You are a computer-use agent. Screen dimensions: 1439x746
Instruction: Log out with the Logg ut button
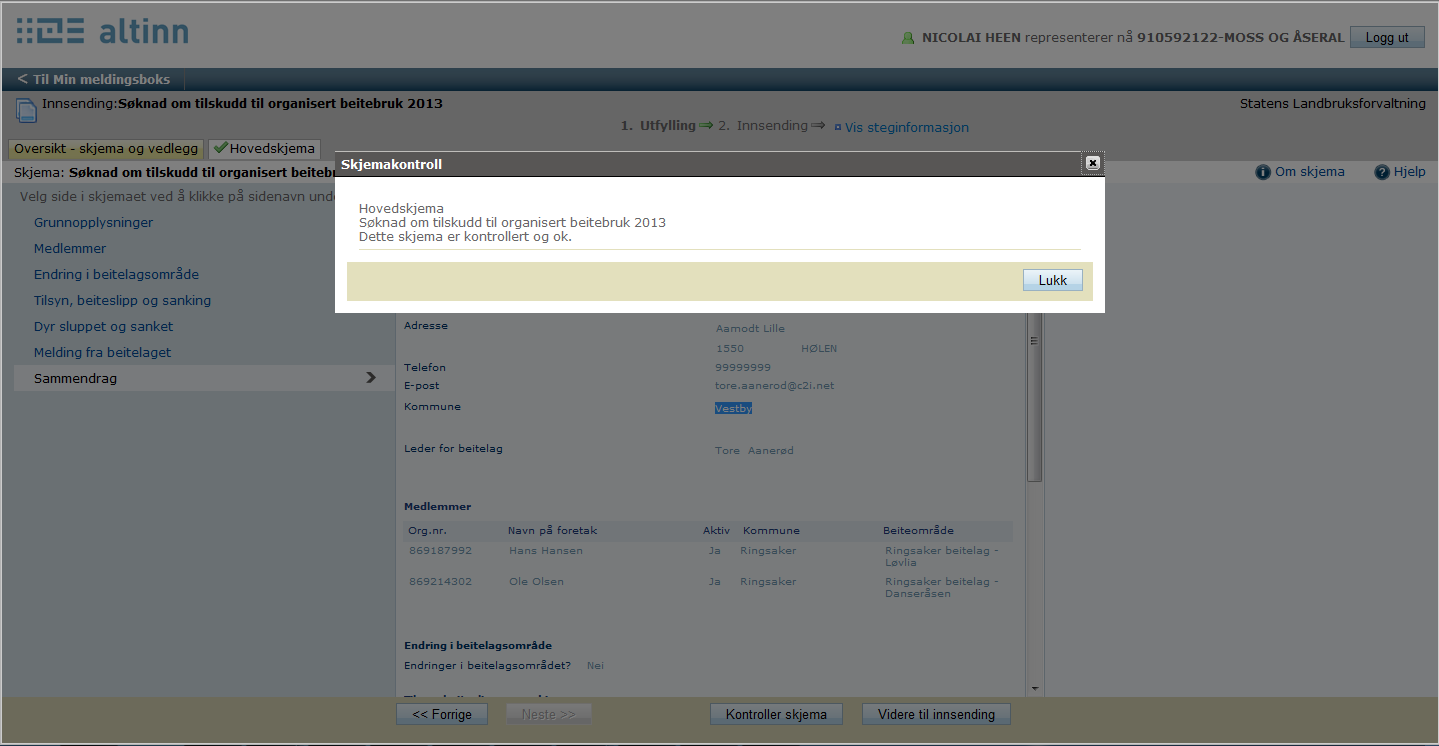tap(1387, 37)
